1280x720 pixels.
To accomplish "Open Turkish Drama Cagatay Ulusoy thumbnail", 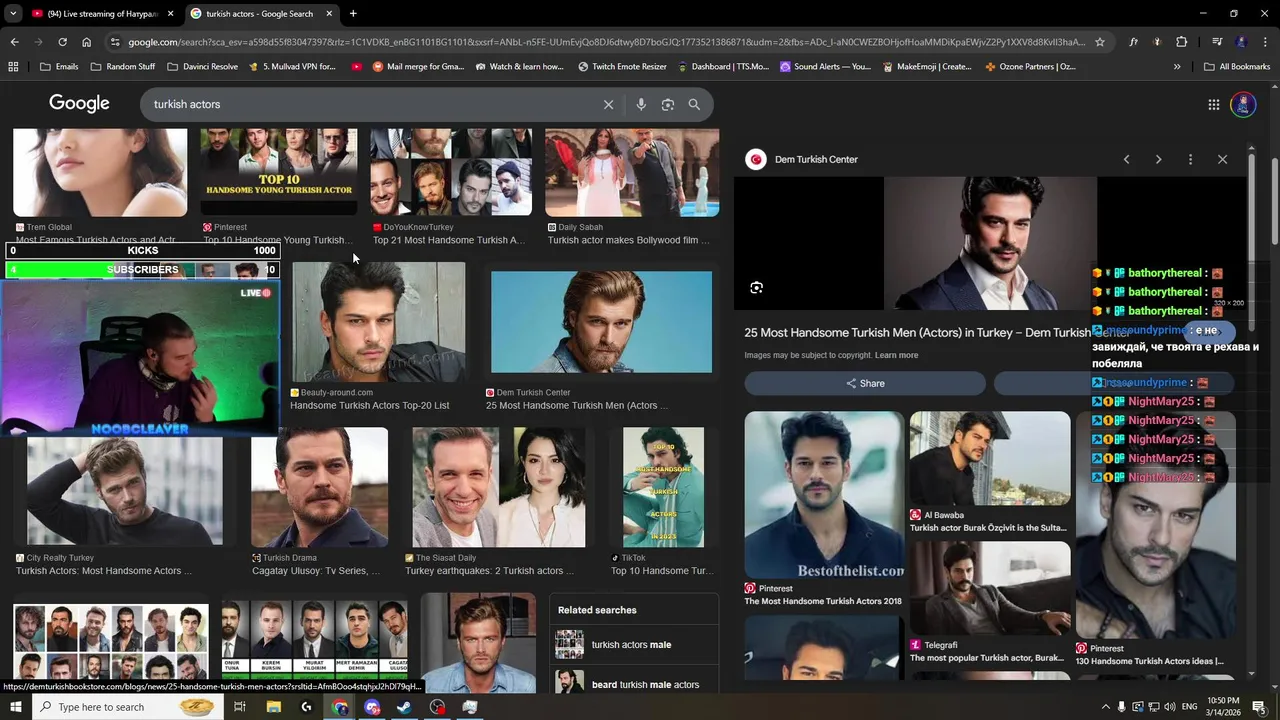I will [x=319, y=488].
